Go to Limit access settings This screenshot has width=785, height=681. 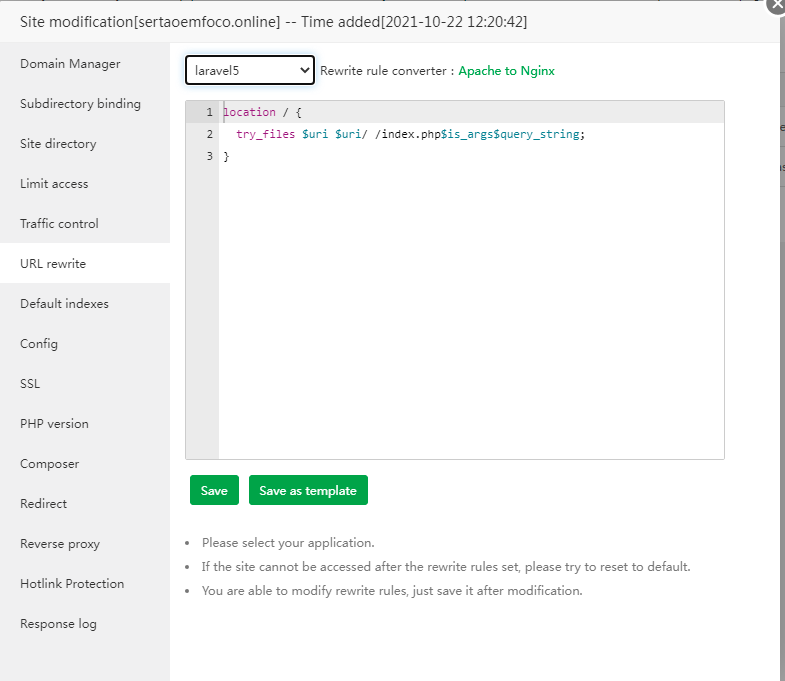click(54, 184)
